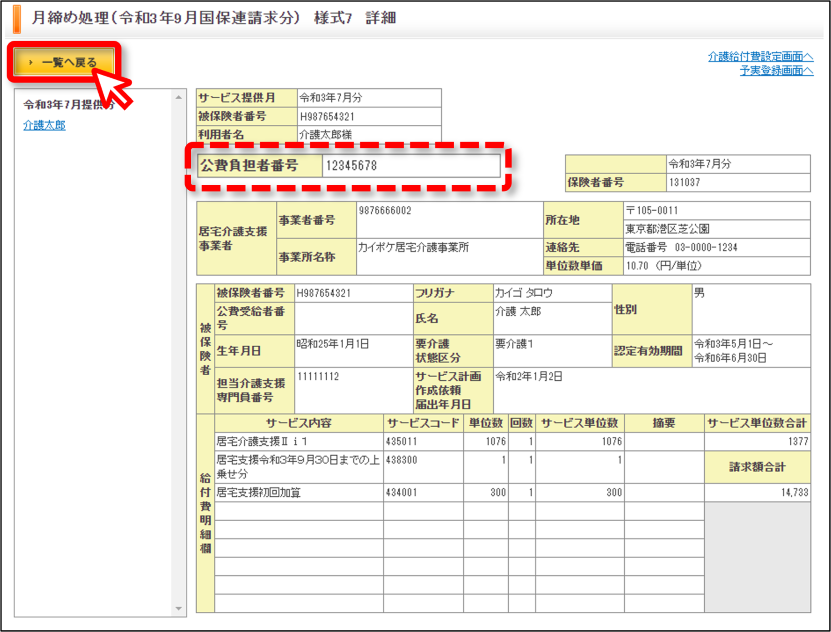This screenshot has width=831, height=632.
Task: Click the sidebar scroll down arrow
Action: [x=179, y=609]
